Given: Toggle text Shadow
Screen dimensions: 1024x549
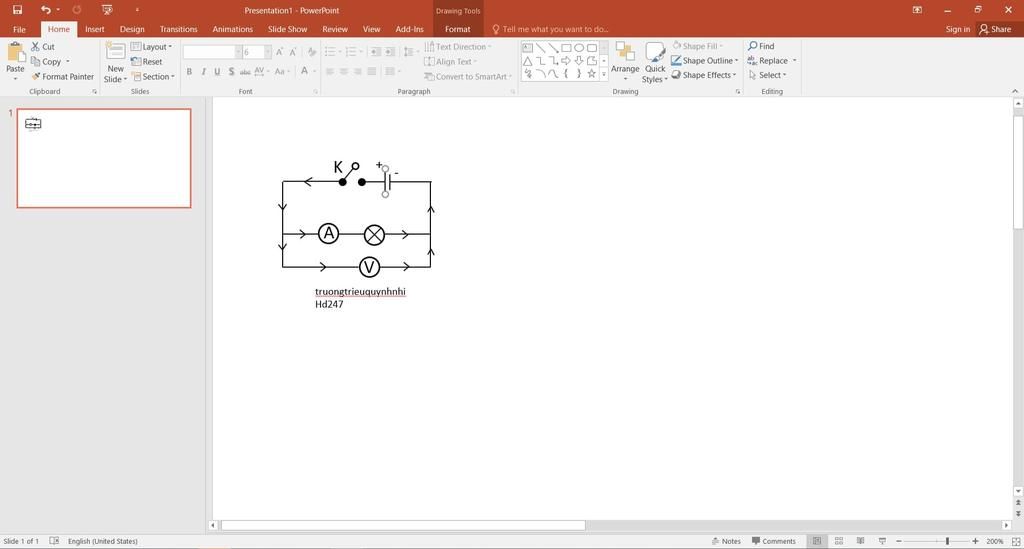Looking at the screenshot, I should 231,71.
